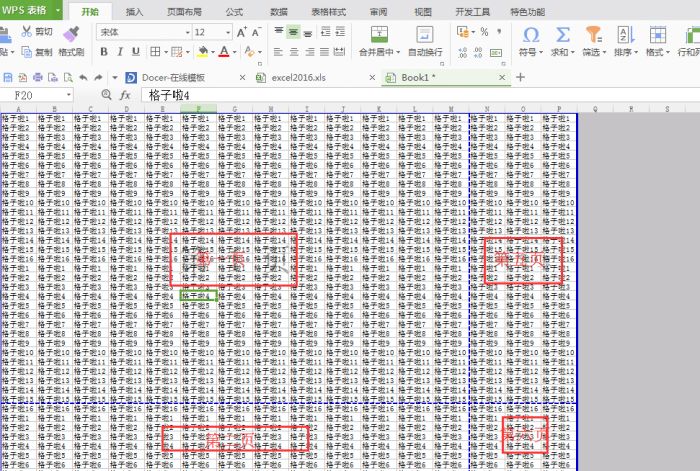The width and height of the screenshot is (700, 471).
Task: Open the Filter (筛选) funnel menu
Action: tap(594, 42)
